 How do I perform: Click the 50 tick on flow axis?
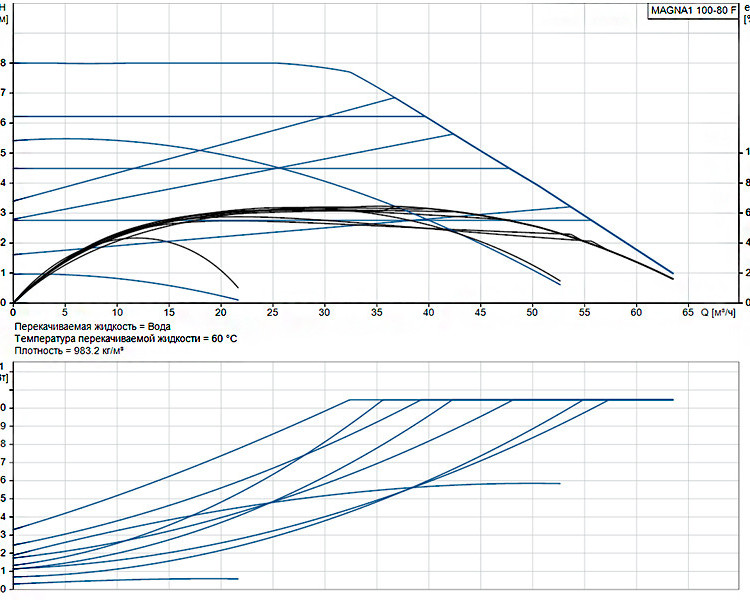point(532,312)
